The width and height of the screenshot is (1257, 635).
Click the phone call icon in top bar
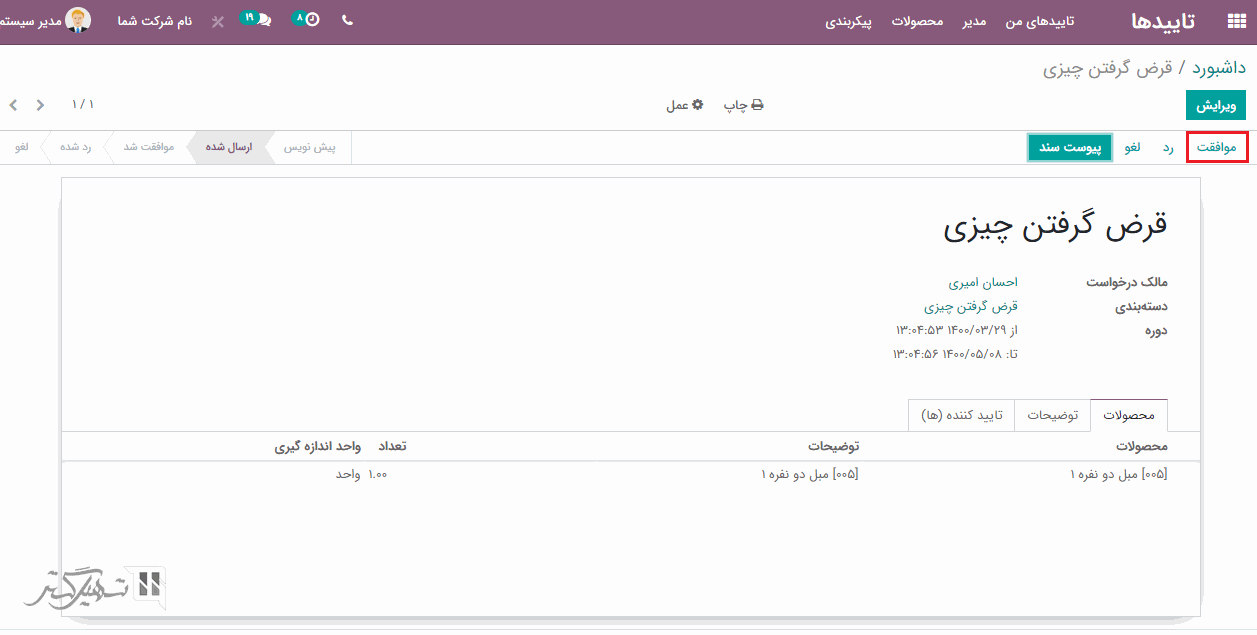point(347,20)
